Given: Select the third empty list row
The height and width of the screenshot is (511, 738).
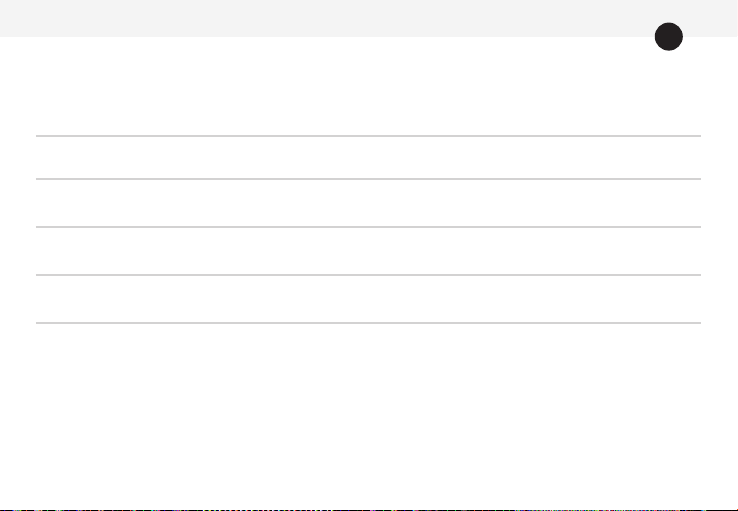Looking at the screenshot, I should 369,251.
